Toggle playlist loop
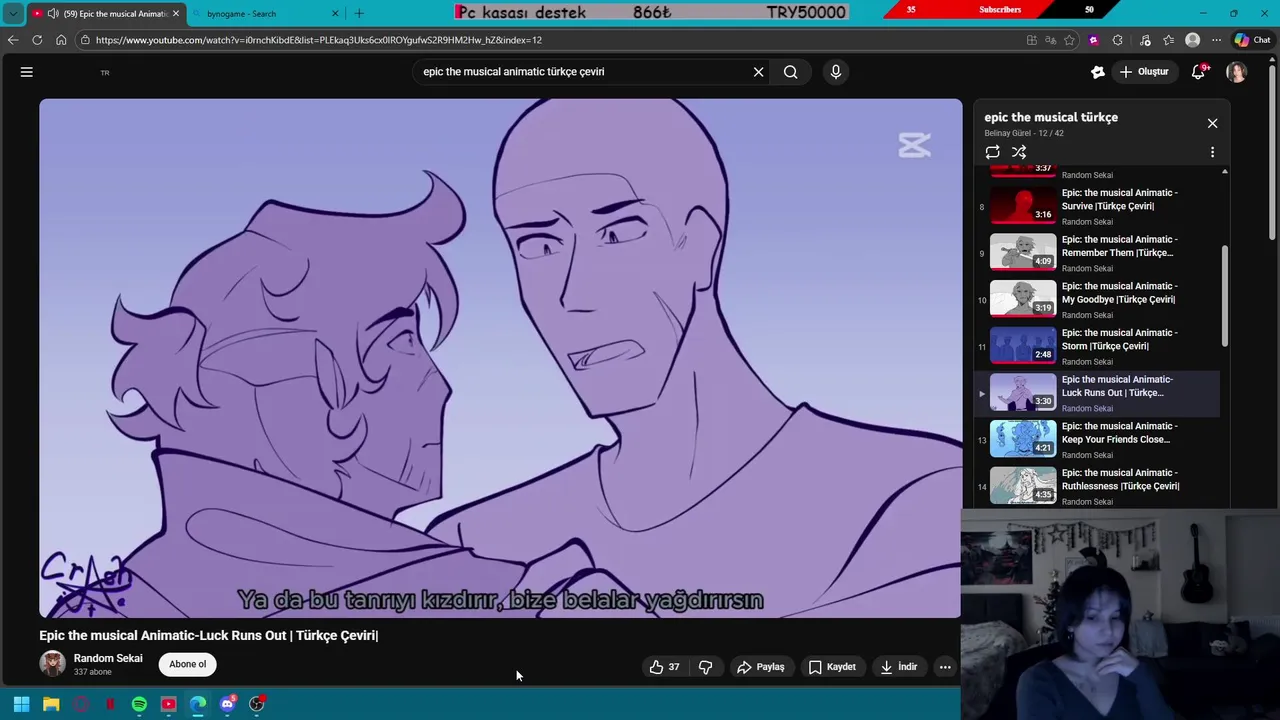 point(992,152)
